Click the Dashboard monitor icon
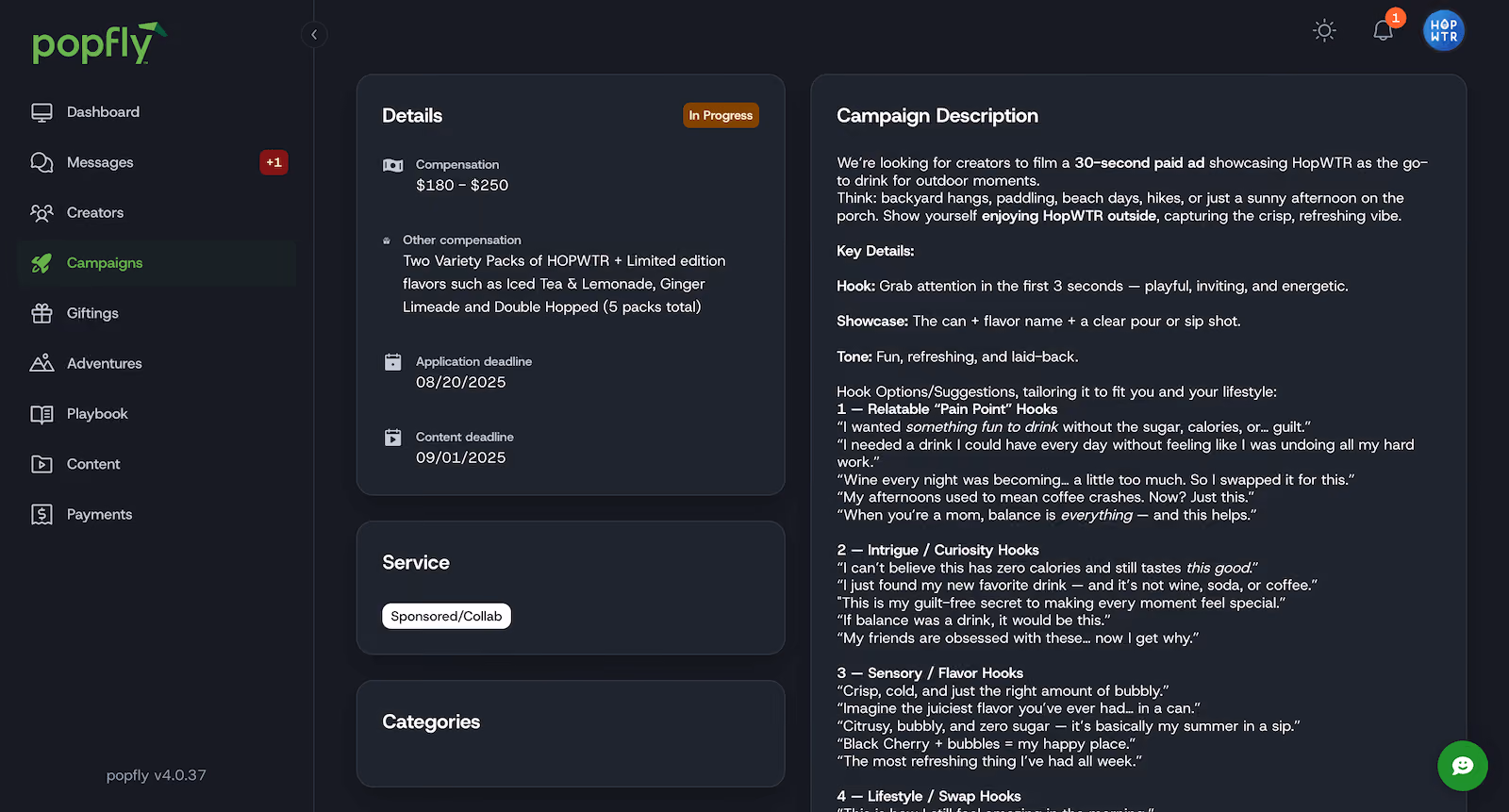The width and height of the screenshot is (1509, 812). pos(41,112)
